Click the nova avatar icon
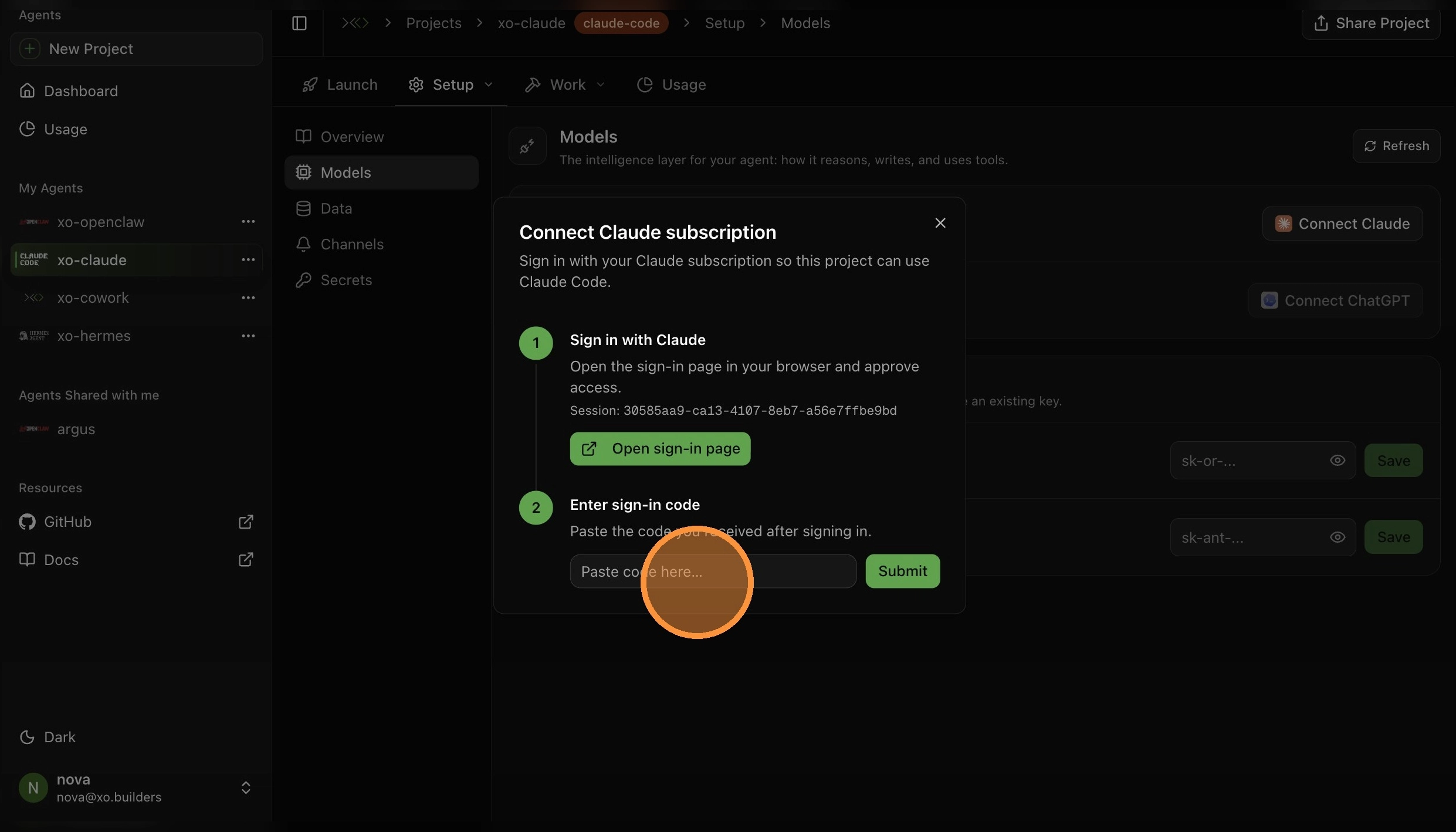Screen dimensions: 1456x832 [x=33, y=787]
